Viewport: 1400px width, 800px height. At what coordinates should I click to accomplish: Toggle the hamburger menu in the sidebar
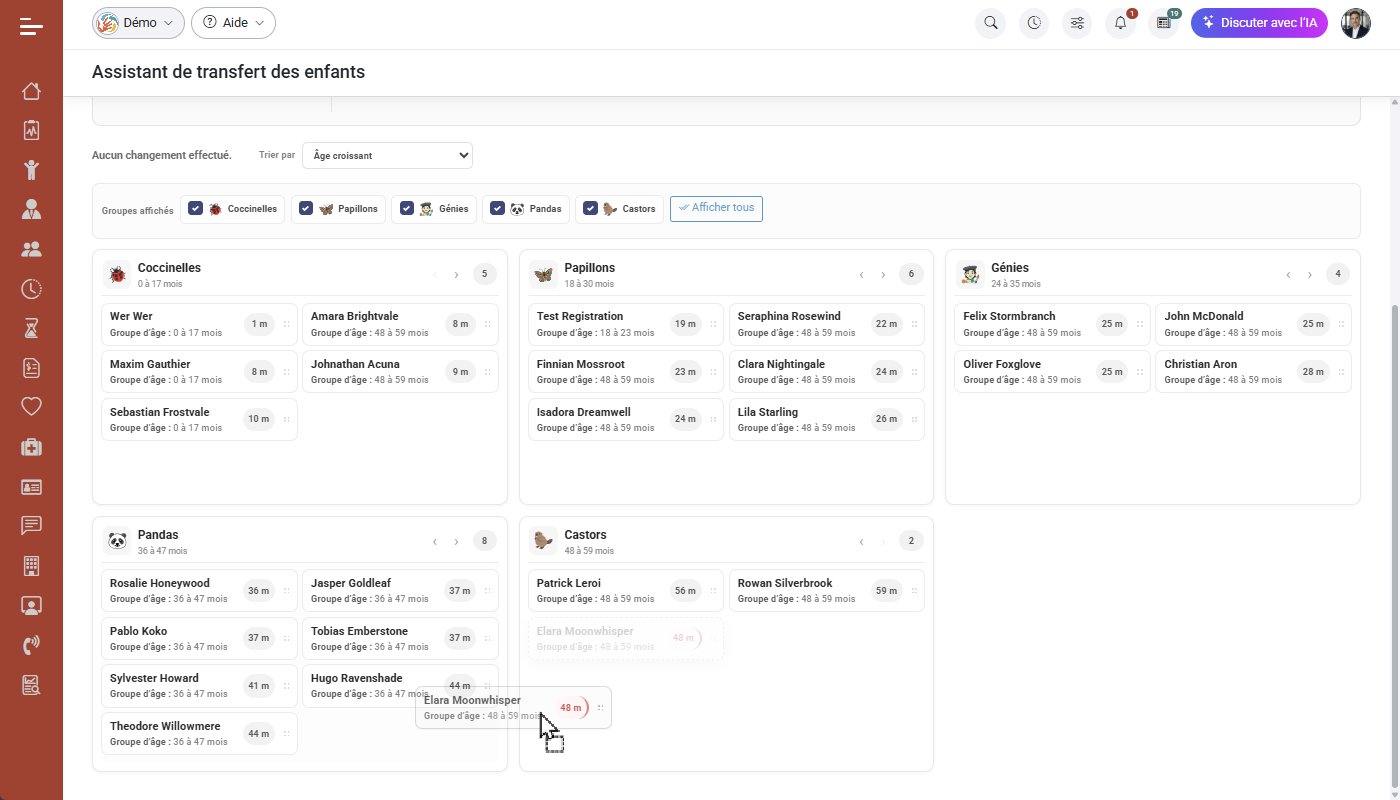31,26
